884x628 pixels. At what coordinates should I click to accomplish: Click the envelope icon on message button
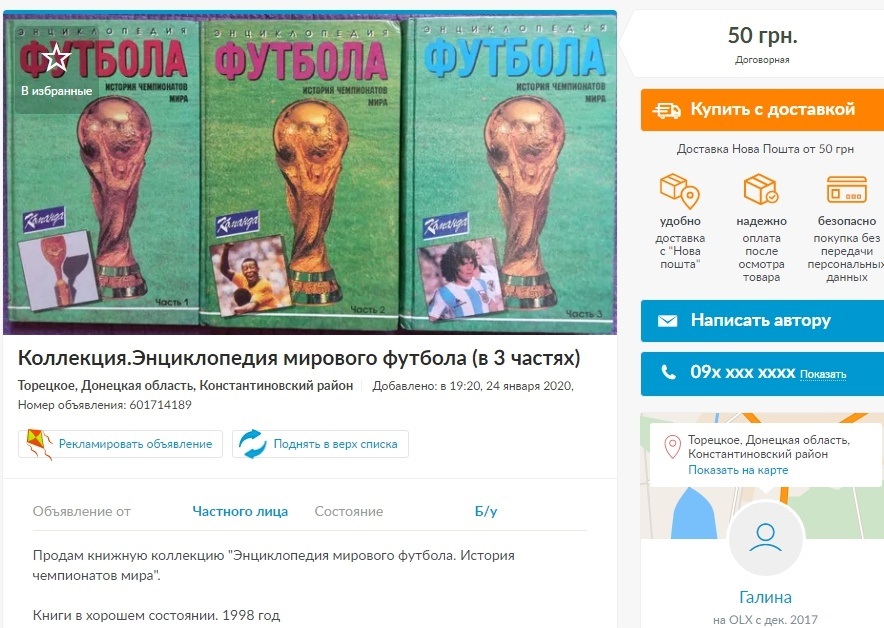668,321
